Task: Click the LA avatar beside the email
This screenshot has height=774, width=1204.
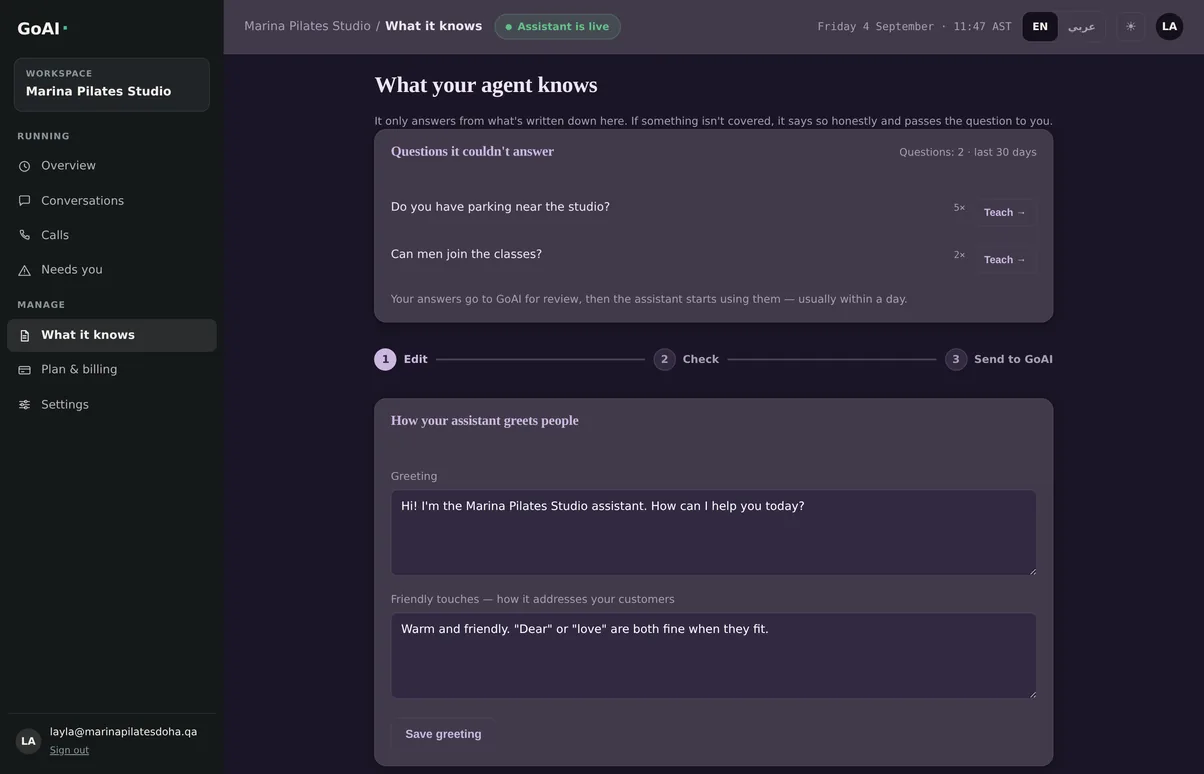Action: [x=28, y=741]
